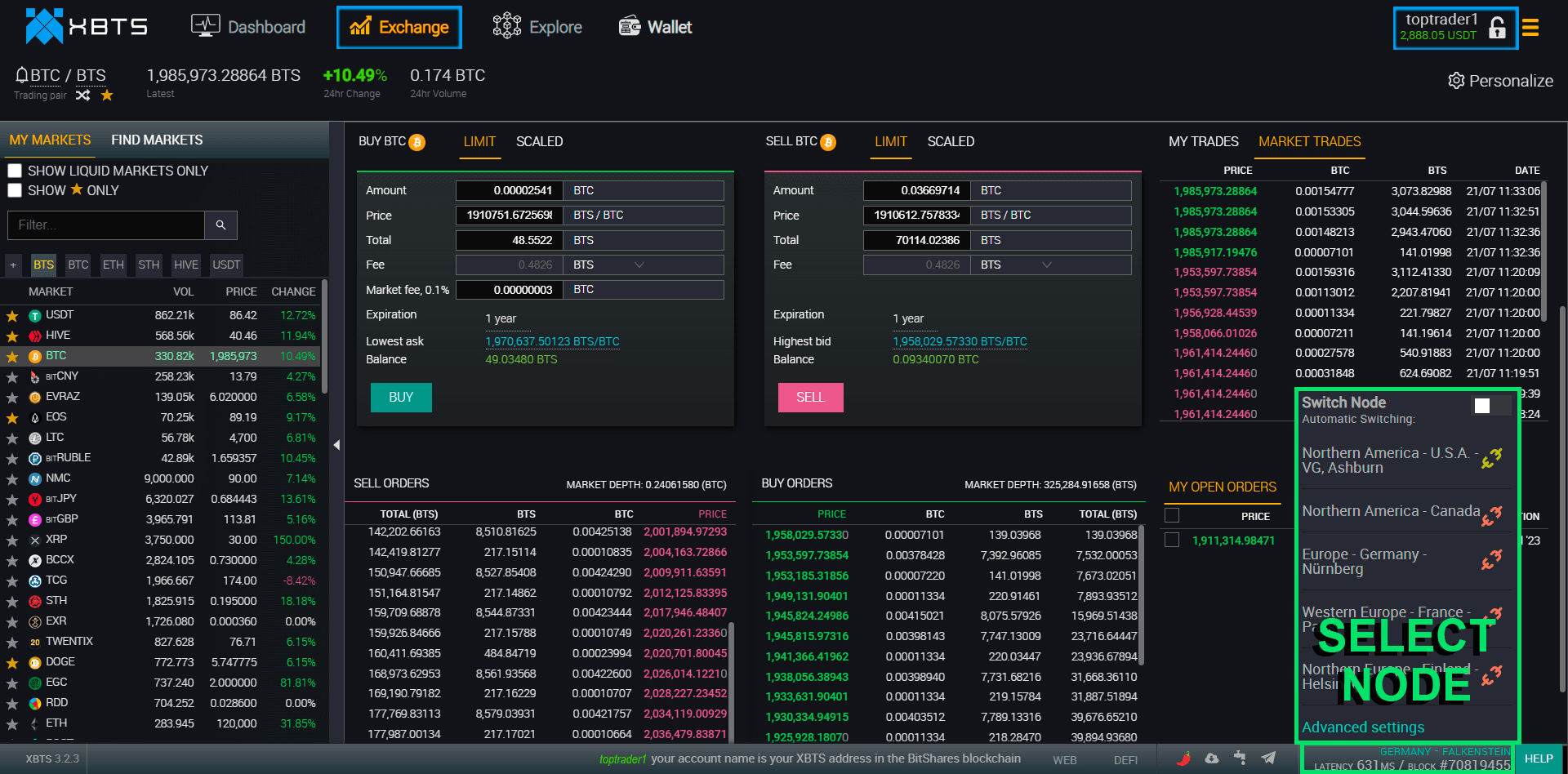Click the filter search magnifier button
The height and width of the screenshot is (774, 1568).
pyautogui.click(x=220, y=225)
